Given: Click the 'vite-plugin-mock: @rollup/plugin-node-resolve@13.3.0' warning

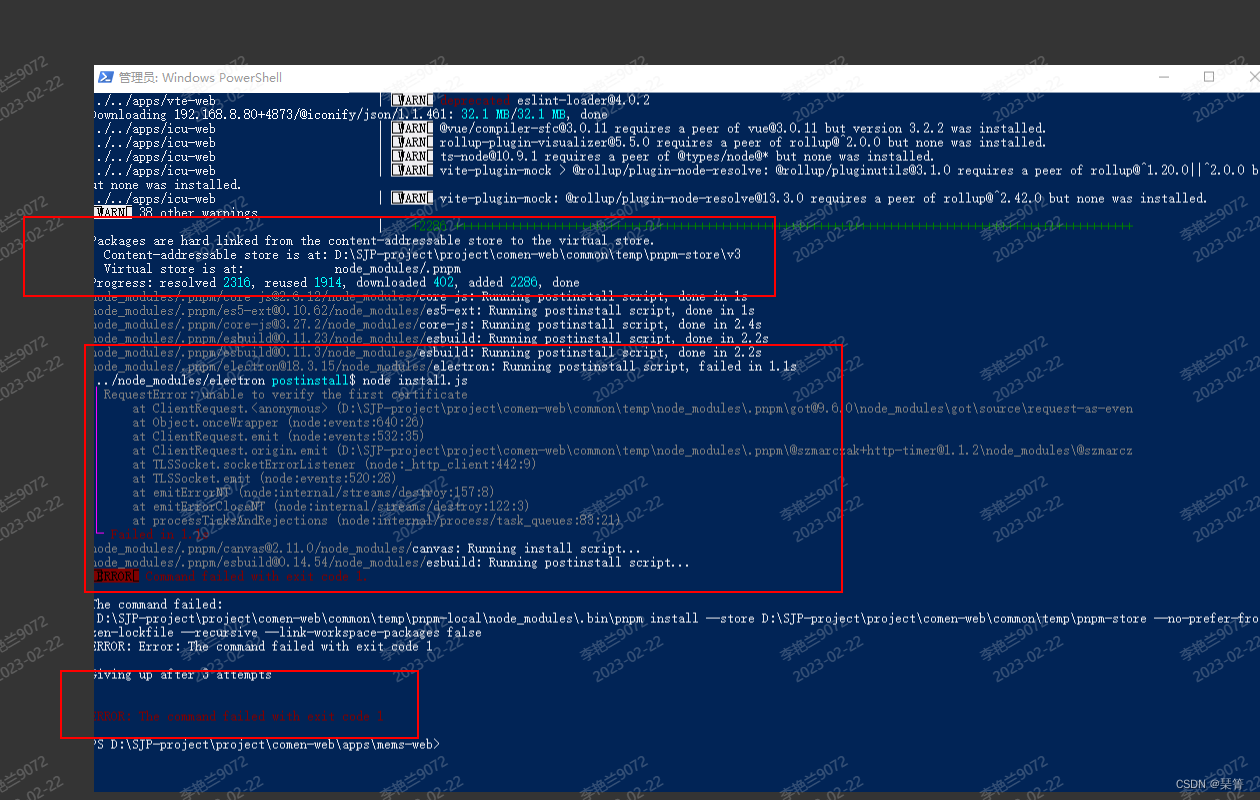Looking at the screenshot, I should click(x=800, y=199).
